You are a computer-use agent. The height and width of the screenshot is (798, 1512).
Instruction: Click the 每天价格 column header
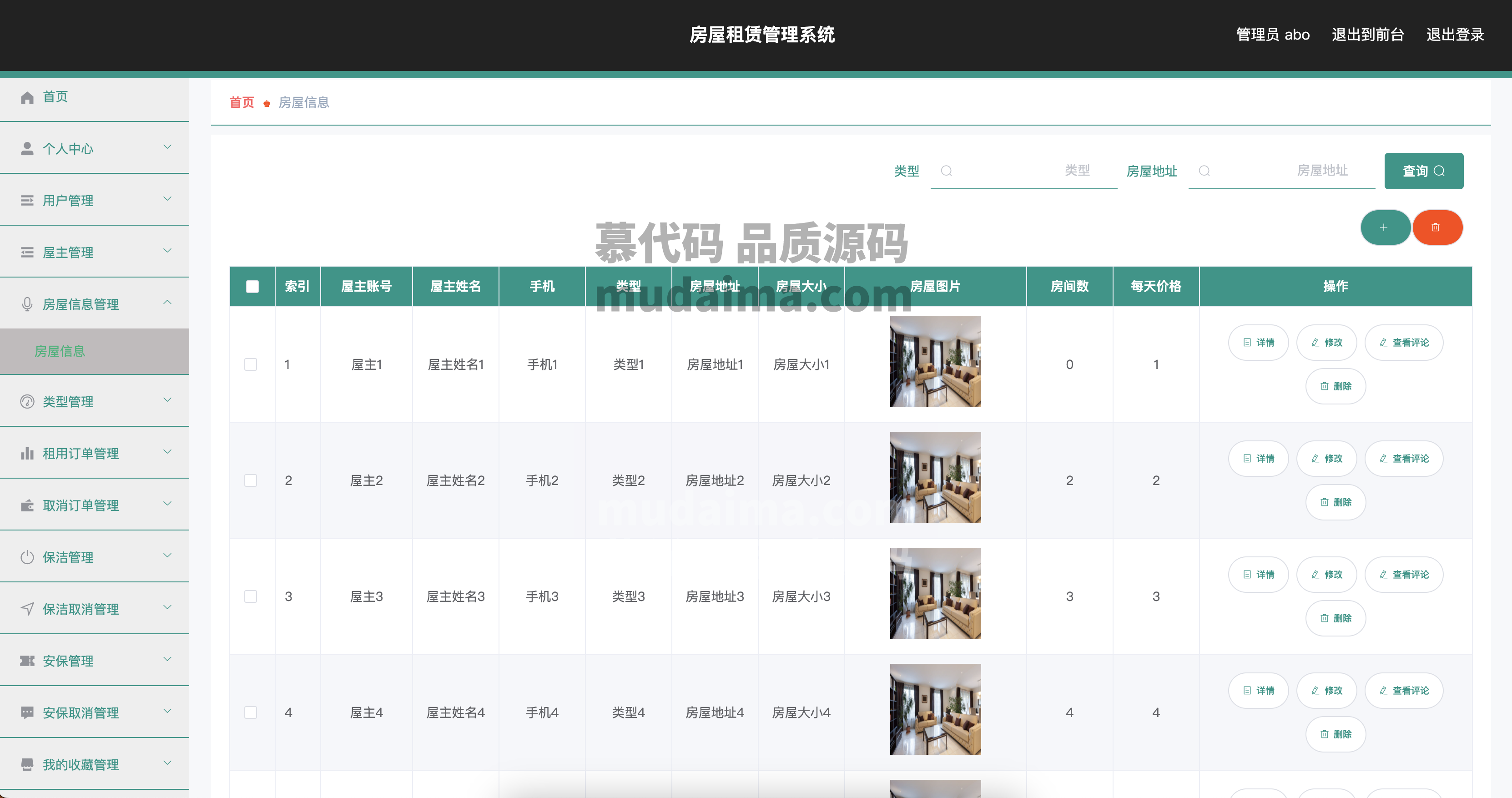(x=1156, y=287)
